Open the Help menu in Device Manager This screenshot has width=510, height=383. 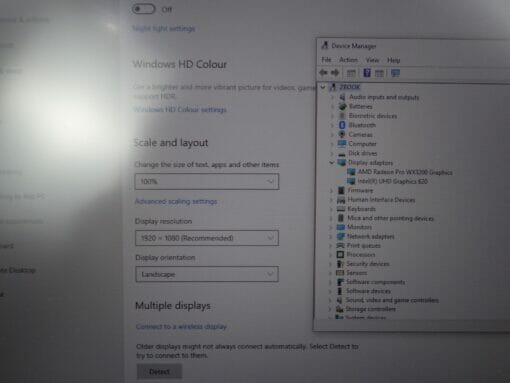(393, 60)
